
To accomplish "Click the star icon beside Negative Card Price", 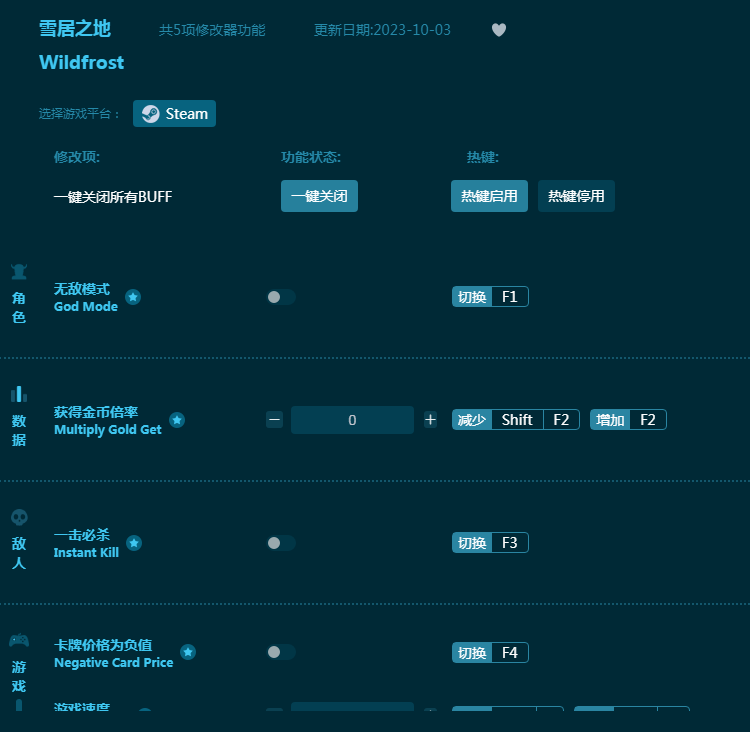I will point(188,652).
